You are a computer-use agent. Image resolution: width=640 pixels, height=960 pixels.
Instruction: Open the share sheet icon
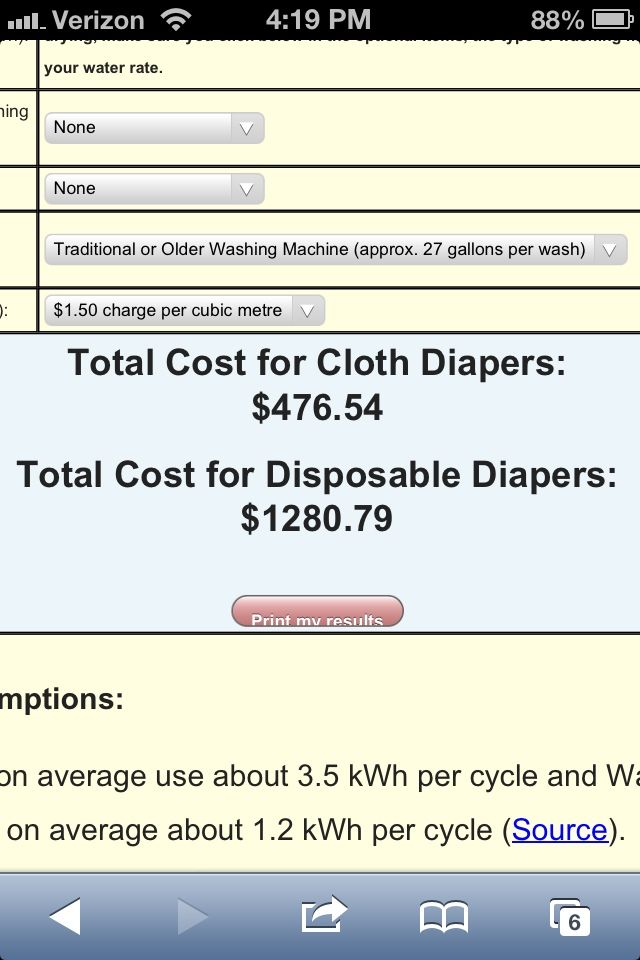click(x=324, y=915)
